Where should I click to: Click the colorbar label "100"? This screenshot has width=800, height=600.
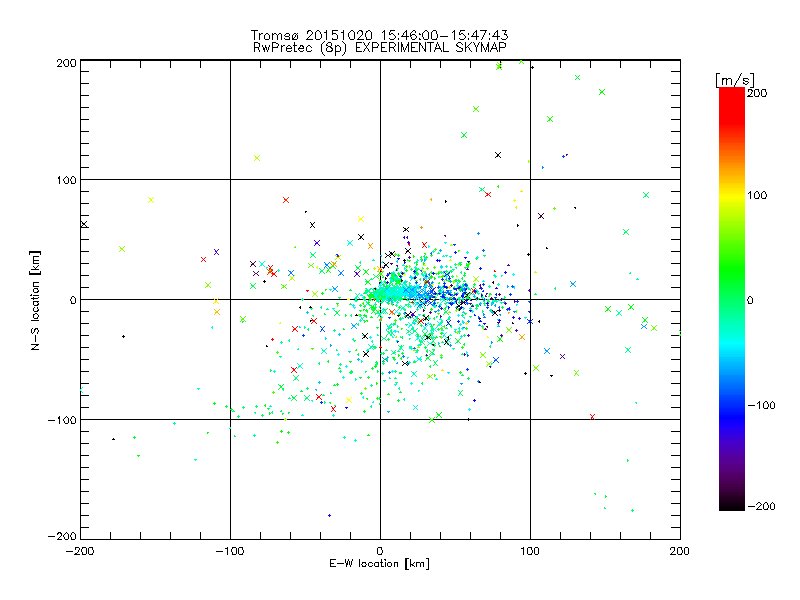pos(757,195)
